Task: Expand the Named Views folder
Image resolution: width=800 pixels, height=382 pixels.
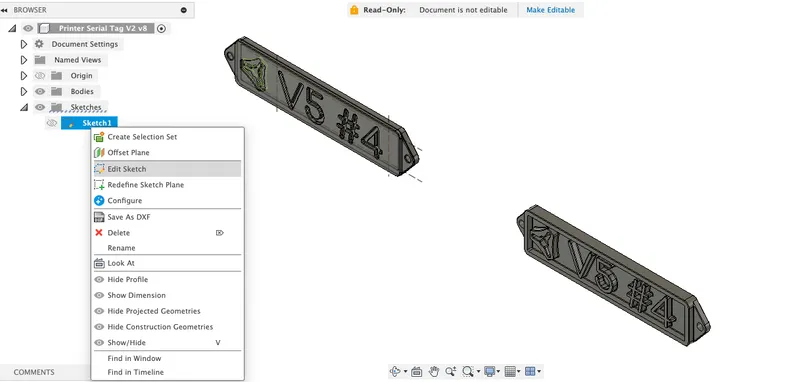Action: pos(23,60)
